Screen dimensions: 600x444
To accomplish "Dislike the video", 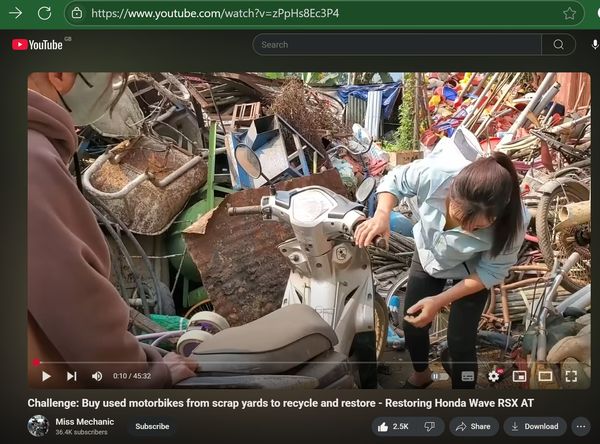I will coord(430,426).
